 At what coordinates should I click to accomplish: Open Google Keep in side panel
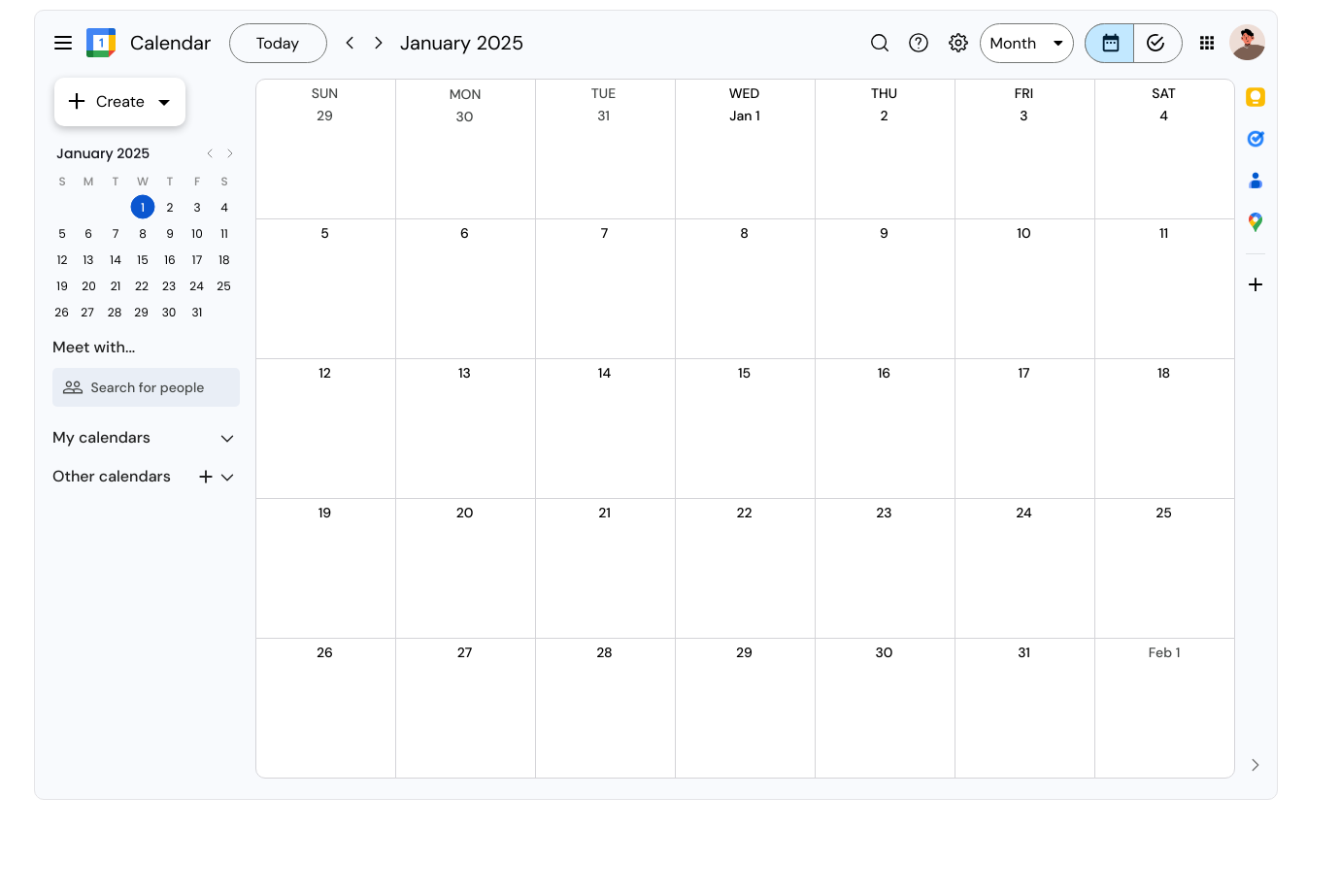tap(1256, 97)
